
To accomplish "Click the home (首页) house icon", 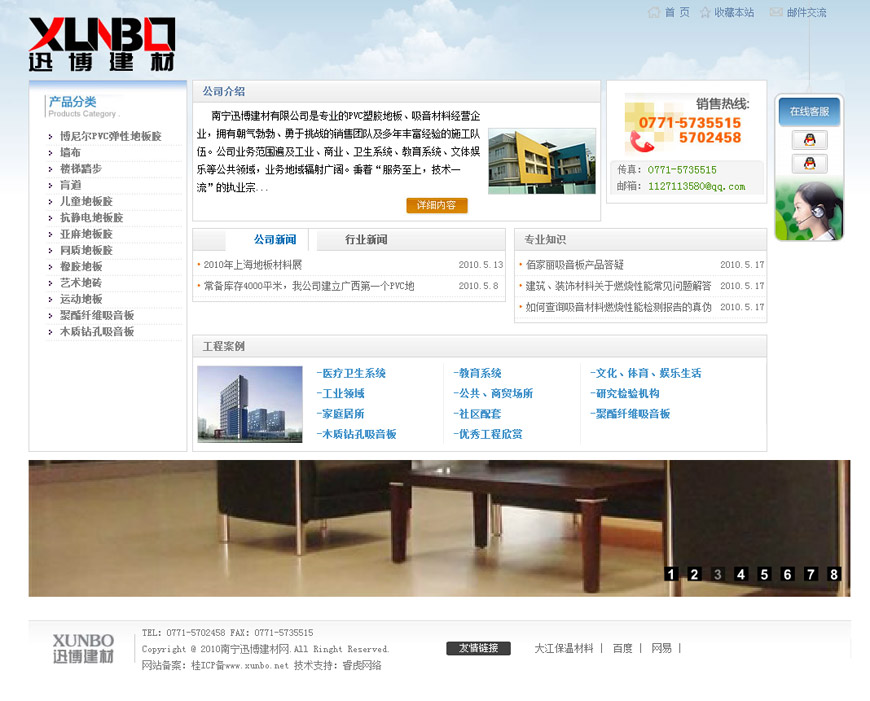I will click(654, 13).
